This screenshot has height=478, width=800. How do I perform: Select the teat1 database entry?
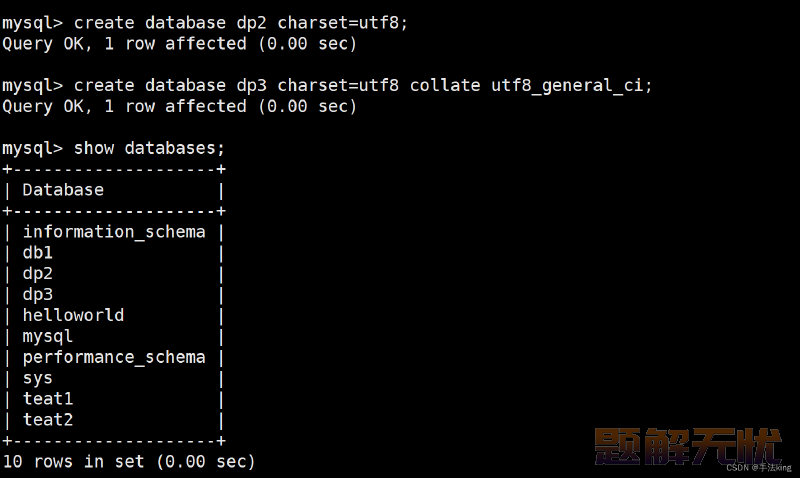point(48,399)
